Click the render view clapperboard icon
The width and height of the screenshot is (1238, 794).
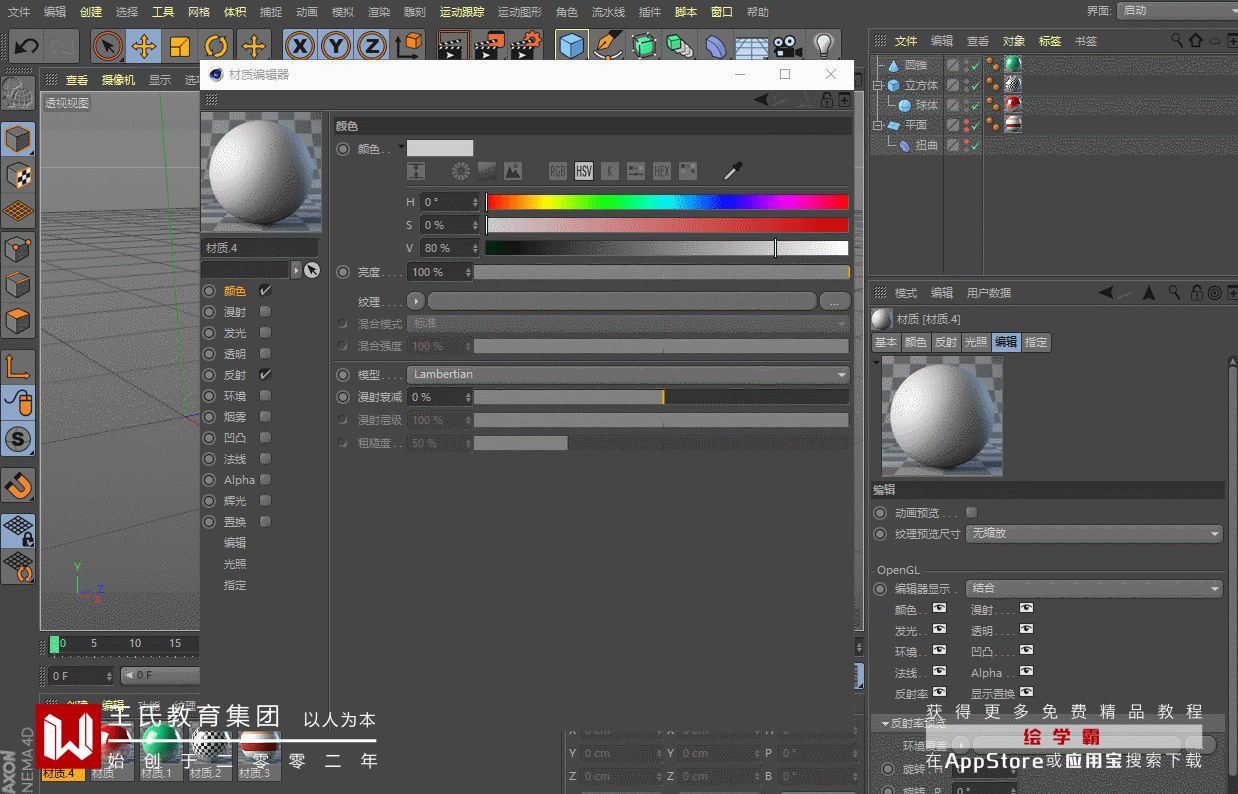(453, 46)
